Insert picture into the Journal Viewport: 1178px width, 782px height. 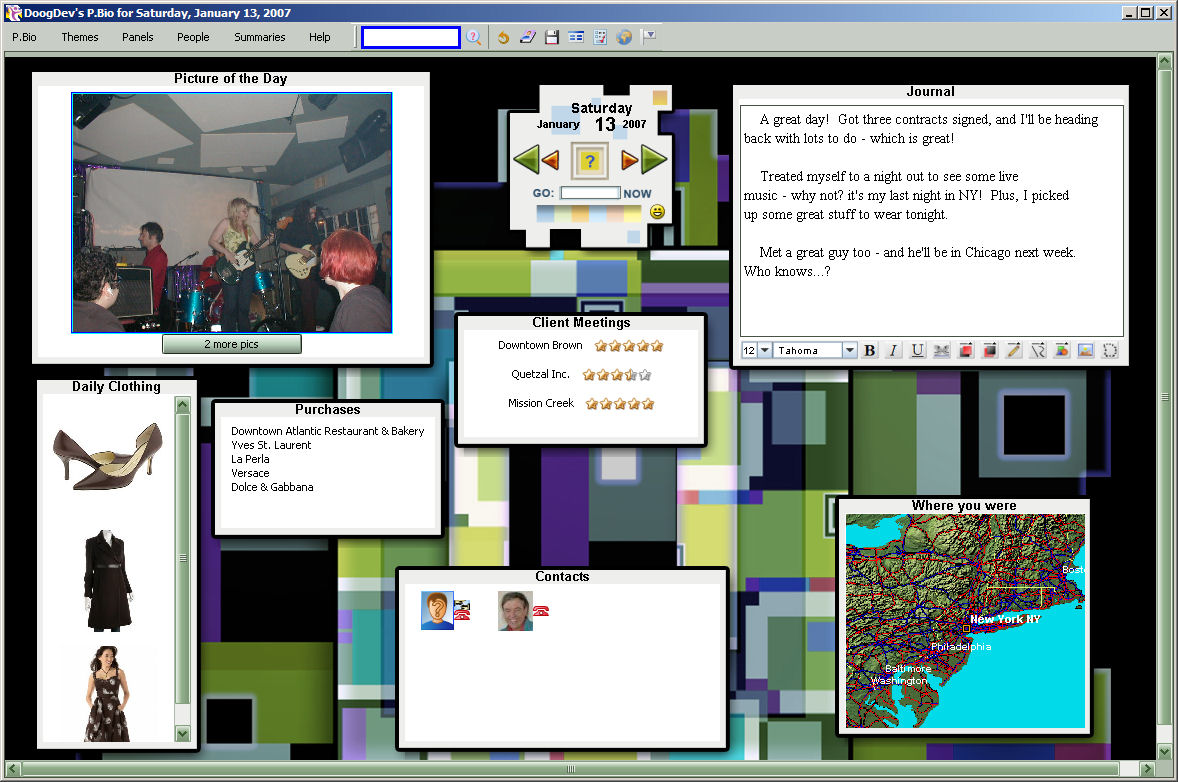click(x=1085, y=351)
